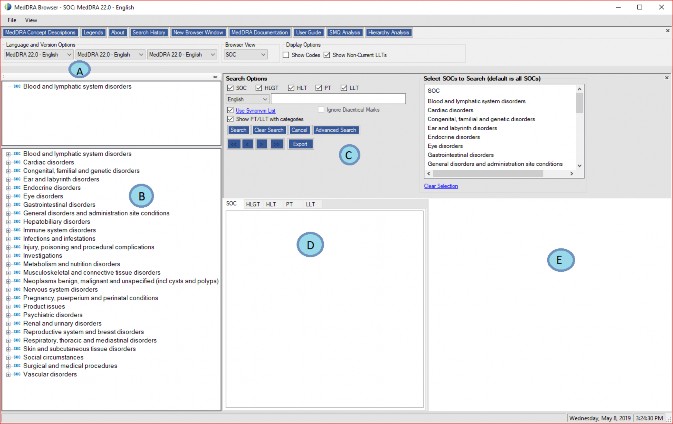Click the last-result navigation arrow button
Viewport: 673px width, 424px height.
(x=277, y=144)
